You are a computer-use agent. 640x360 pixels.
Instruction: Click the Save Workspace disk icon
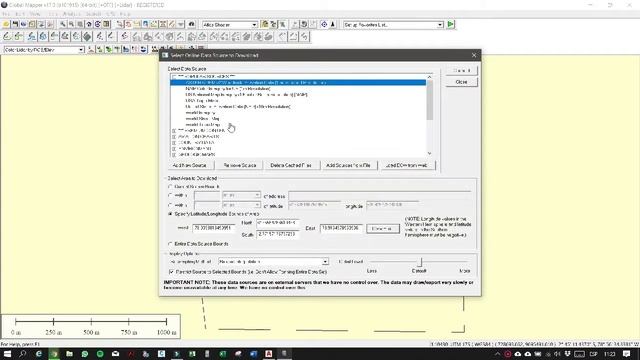[x=15, y=24]
